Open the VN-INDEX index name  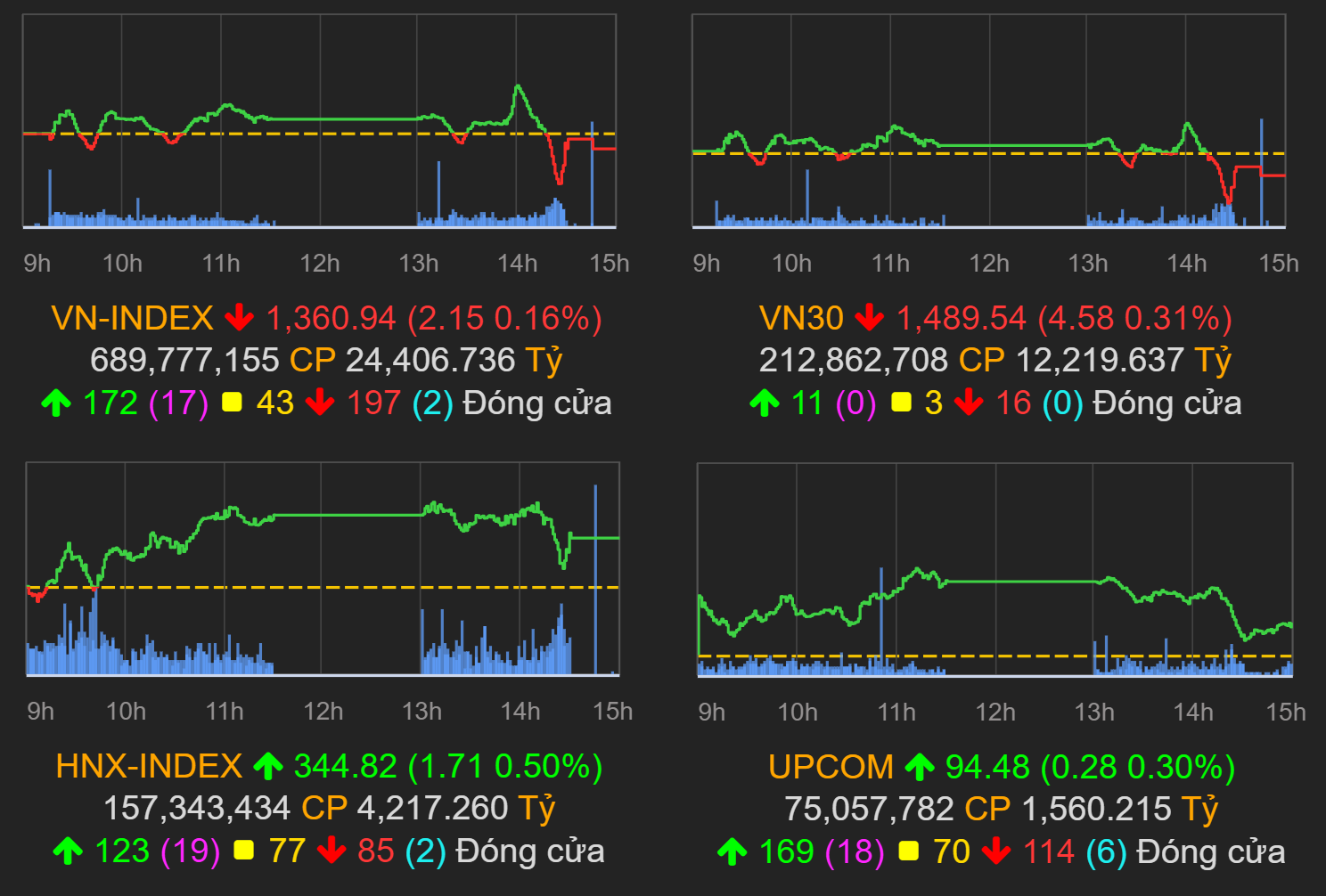coord(132,318)
